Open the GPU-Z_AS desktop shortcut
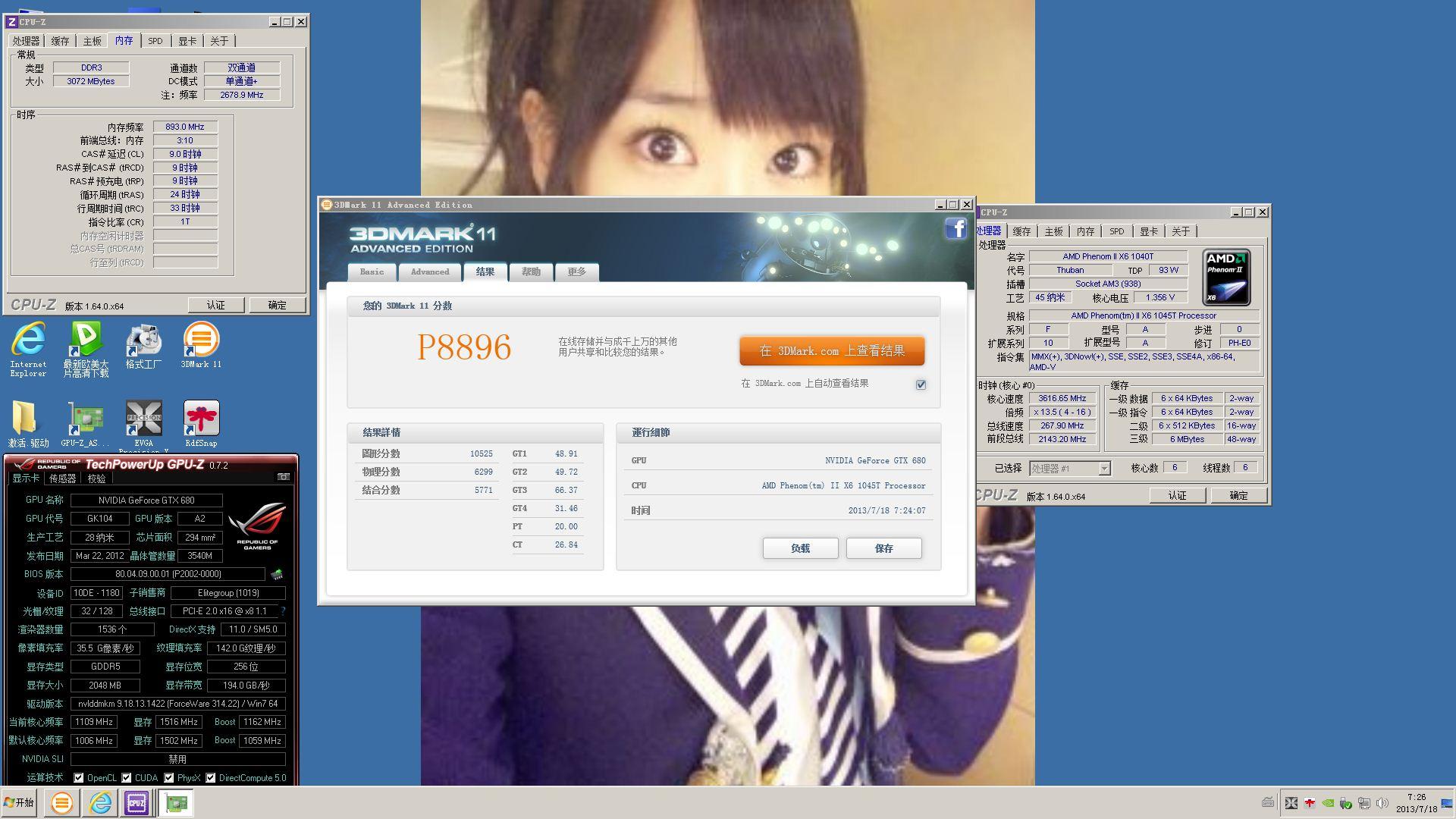Image resolution: width=1456 pixels, height=819 pixels. pyautogui.click(x=86, y=425)
